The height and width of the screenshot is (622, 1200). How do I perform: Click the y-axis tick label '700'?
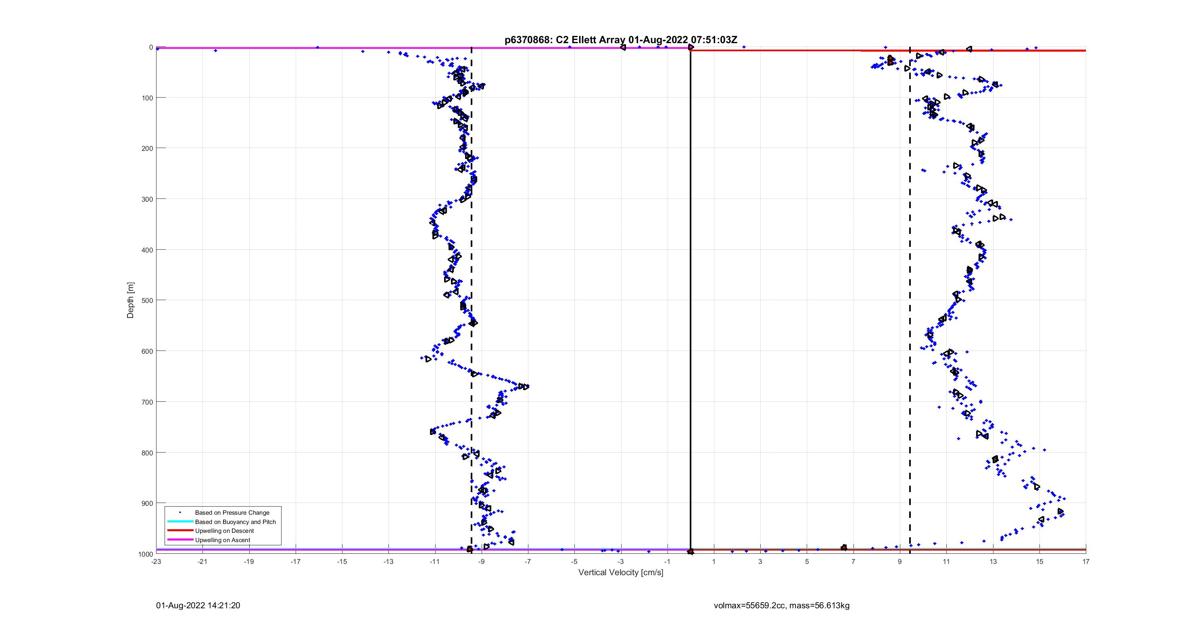(x=146, y=402)
